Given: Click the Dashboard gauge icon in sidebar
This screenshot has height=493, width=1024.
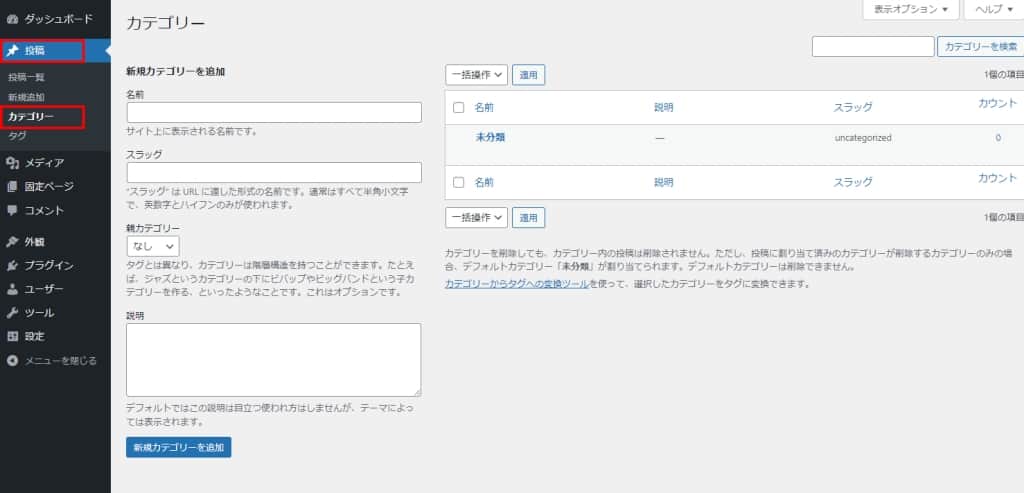Looking at the screenshot, I should pyautogui.click(x=12, y=19).
